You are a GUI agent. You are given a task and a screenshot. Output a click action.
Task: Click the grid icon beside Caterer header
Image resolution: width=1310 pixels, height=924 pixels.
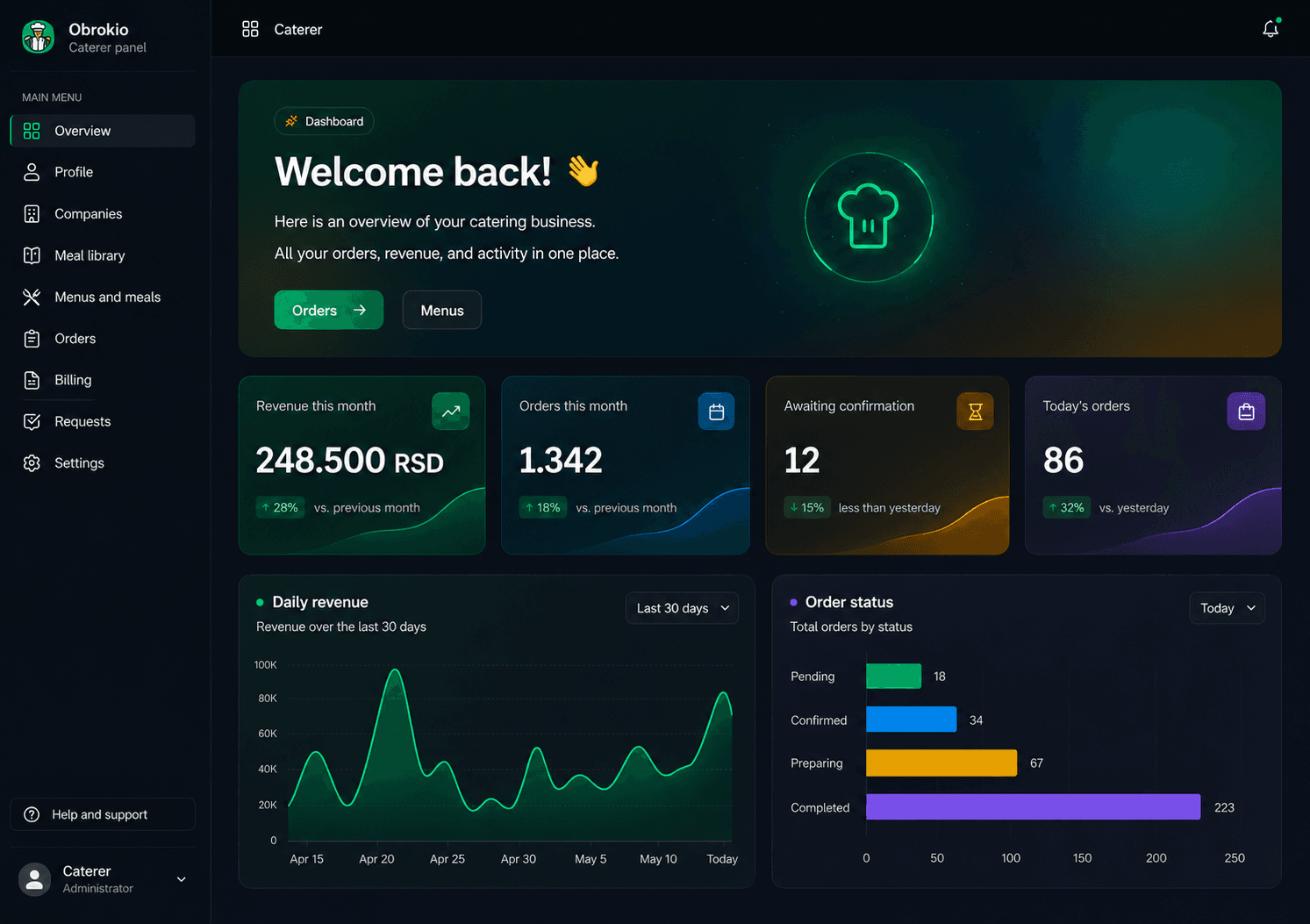[250, 29]
